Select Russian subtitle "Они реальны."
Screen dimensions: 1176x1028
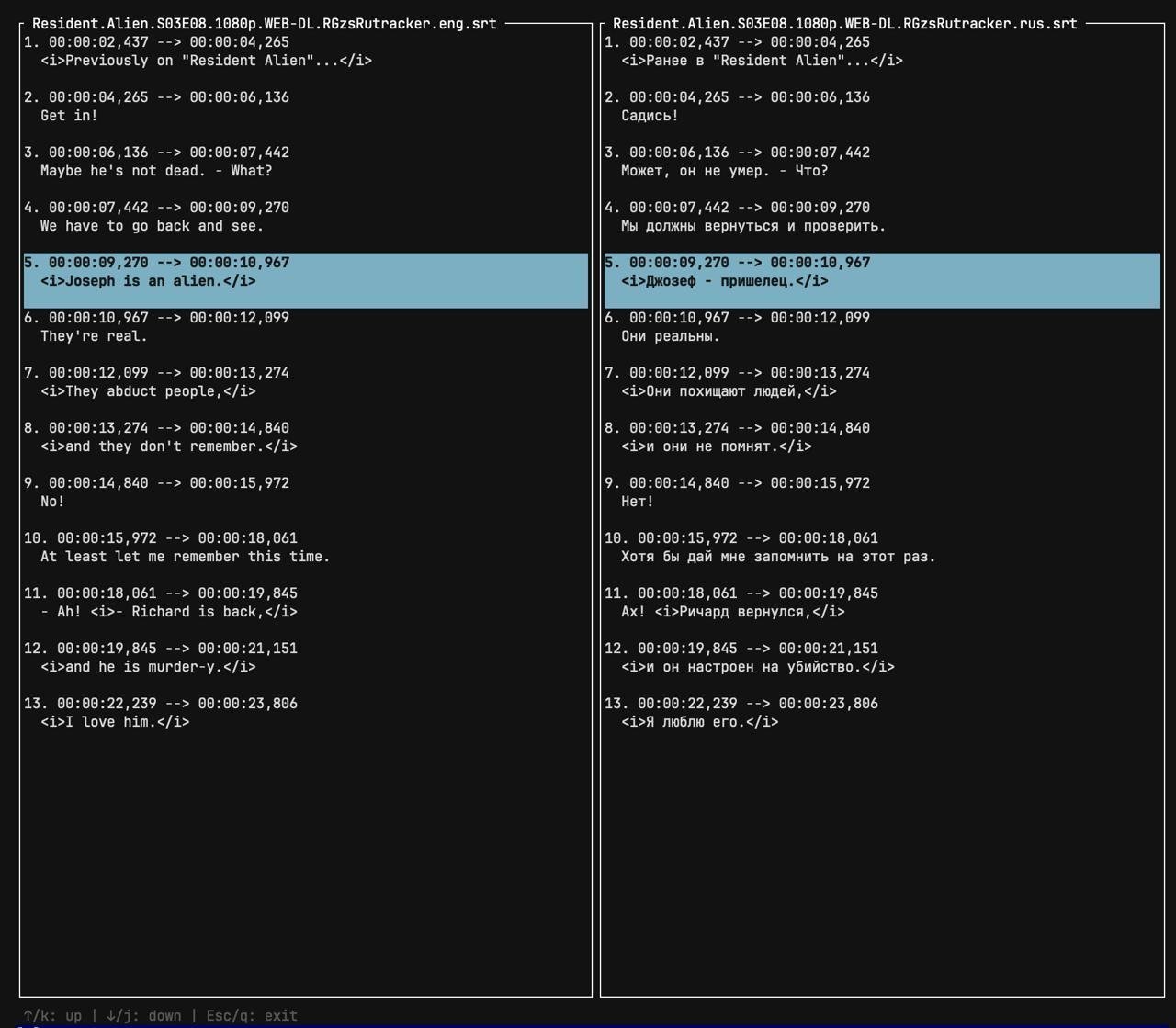point(671,336)
